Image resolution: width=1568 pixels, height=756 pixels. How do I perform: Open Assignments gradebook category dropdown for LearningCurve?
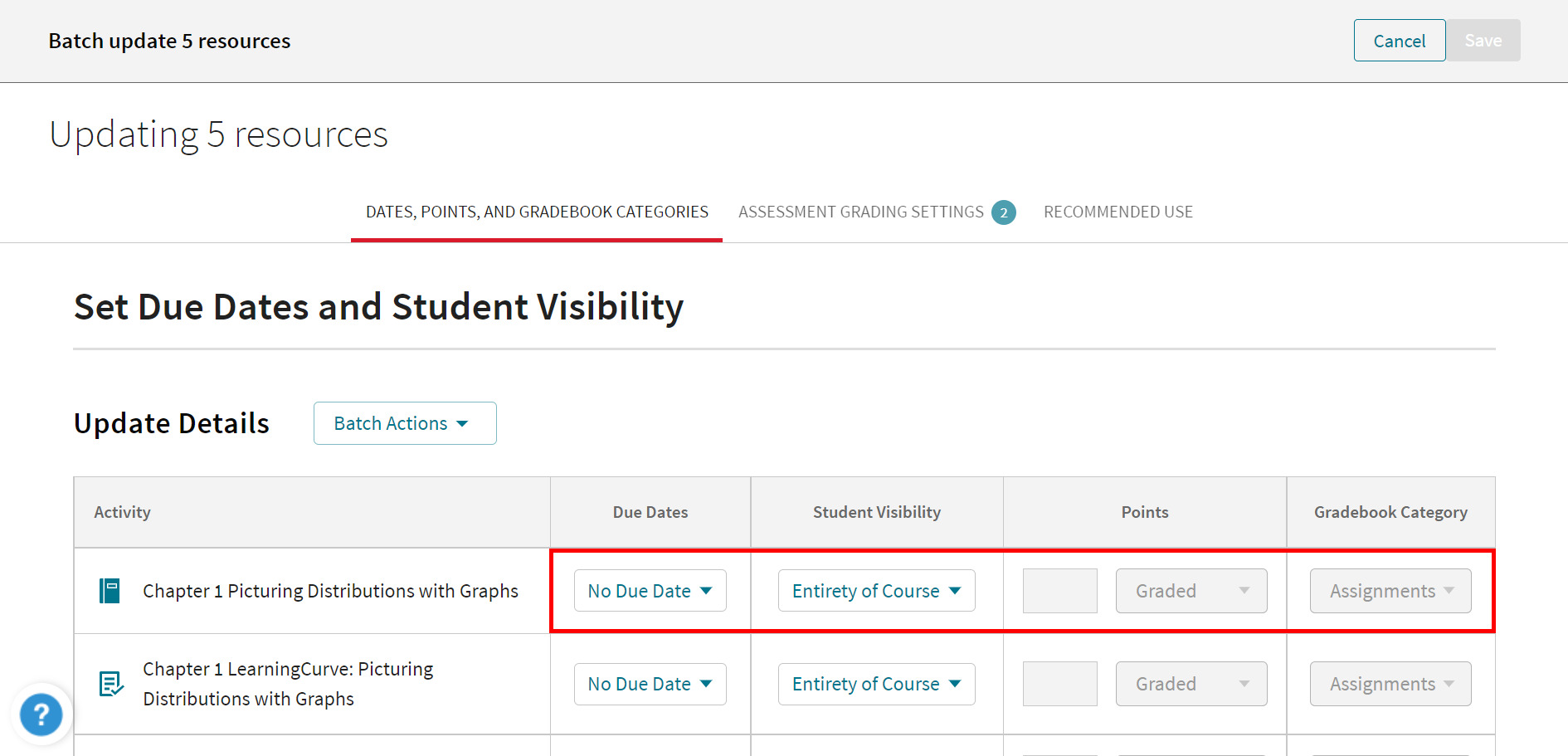[1390, 684]
